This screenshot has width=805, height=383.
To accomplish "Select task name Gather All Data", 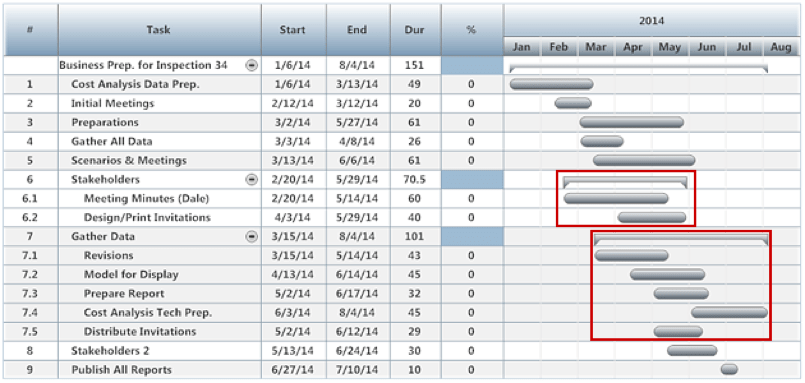I will (x=111, y=141).
